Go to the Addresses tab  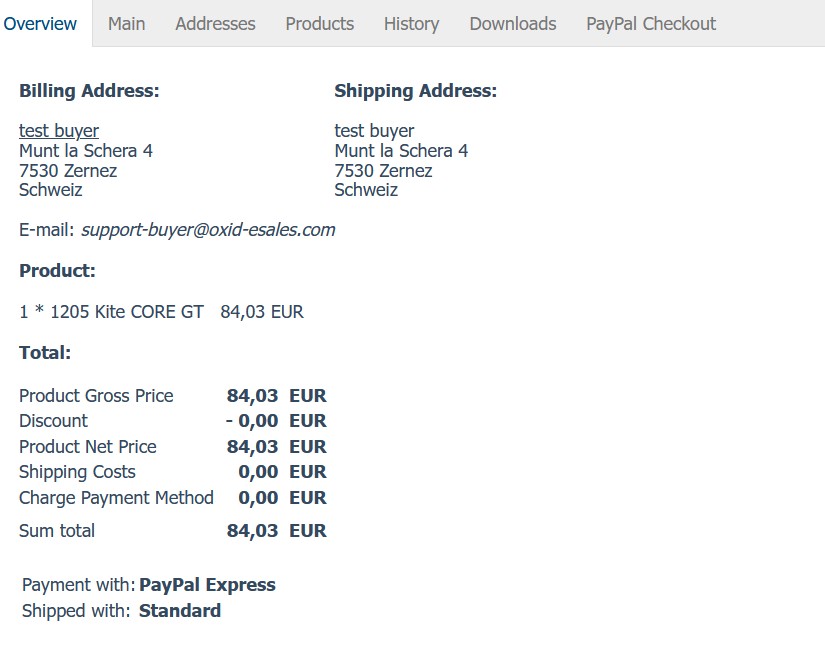click(x=215, y=23)
